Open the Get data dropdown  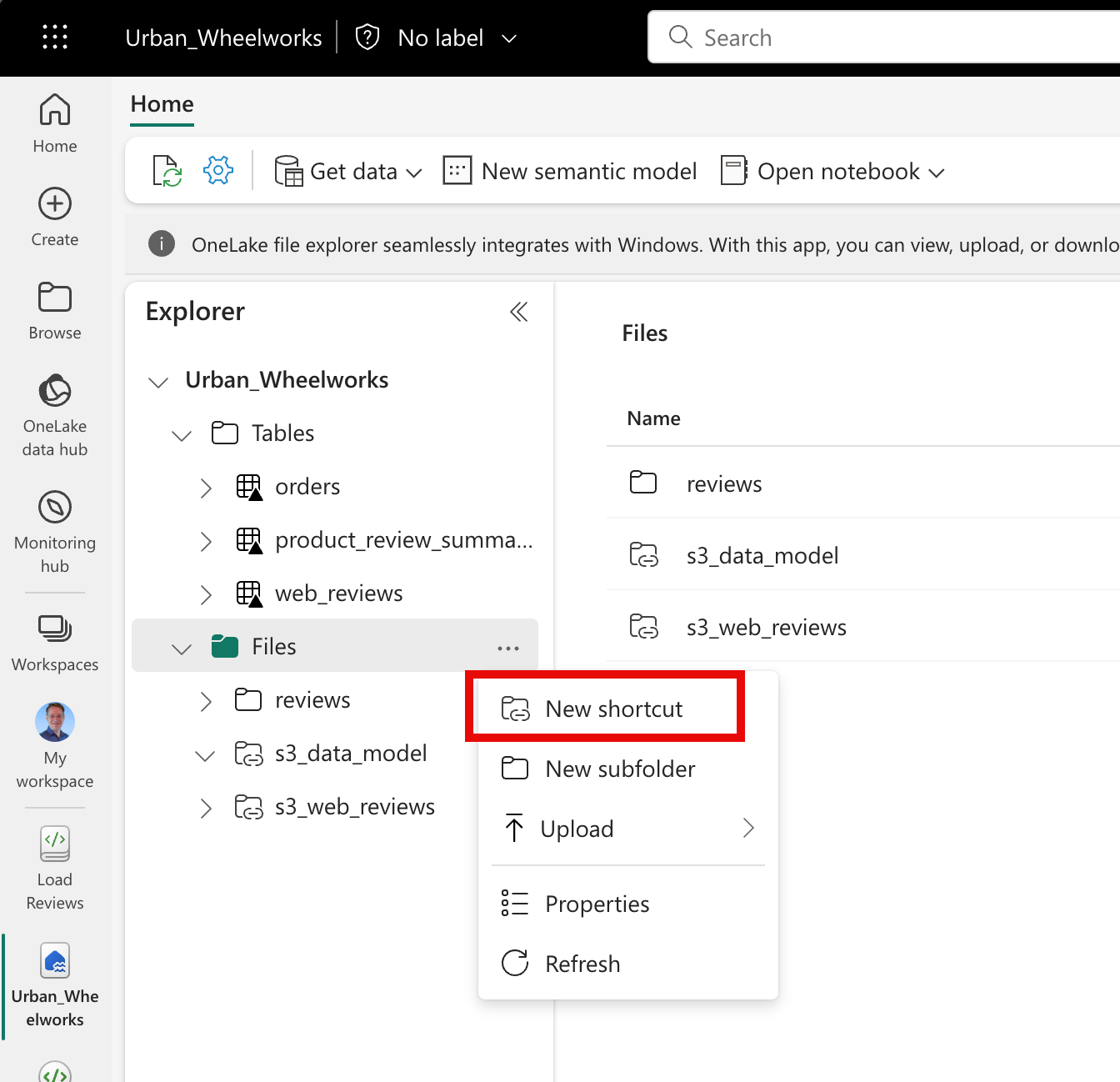348,172
